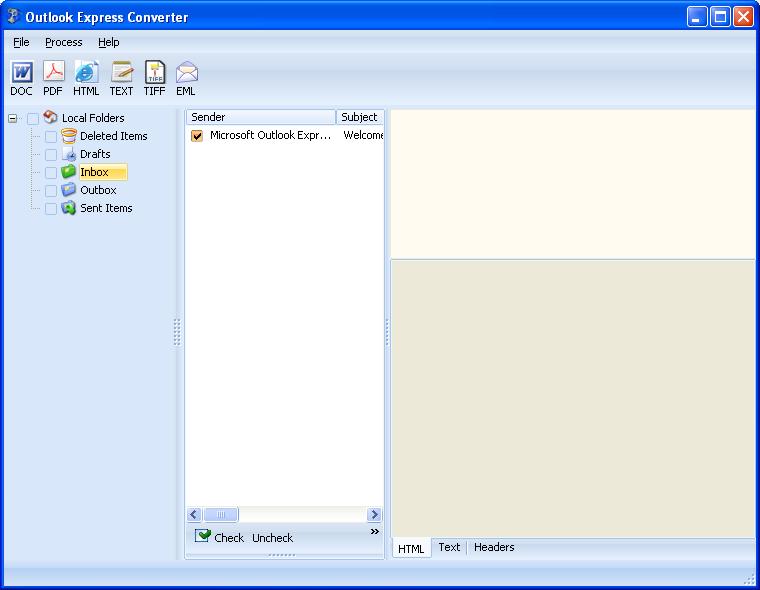Click the splitter grip beside the preview pane
The width and height of the screenshot is (760, 590).
pyautogui.click(x=387, y=332)
